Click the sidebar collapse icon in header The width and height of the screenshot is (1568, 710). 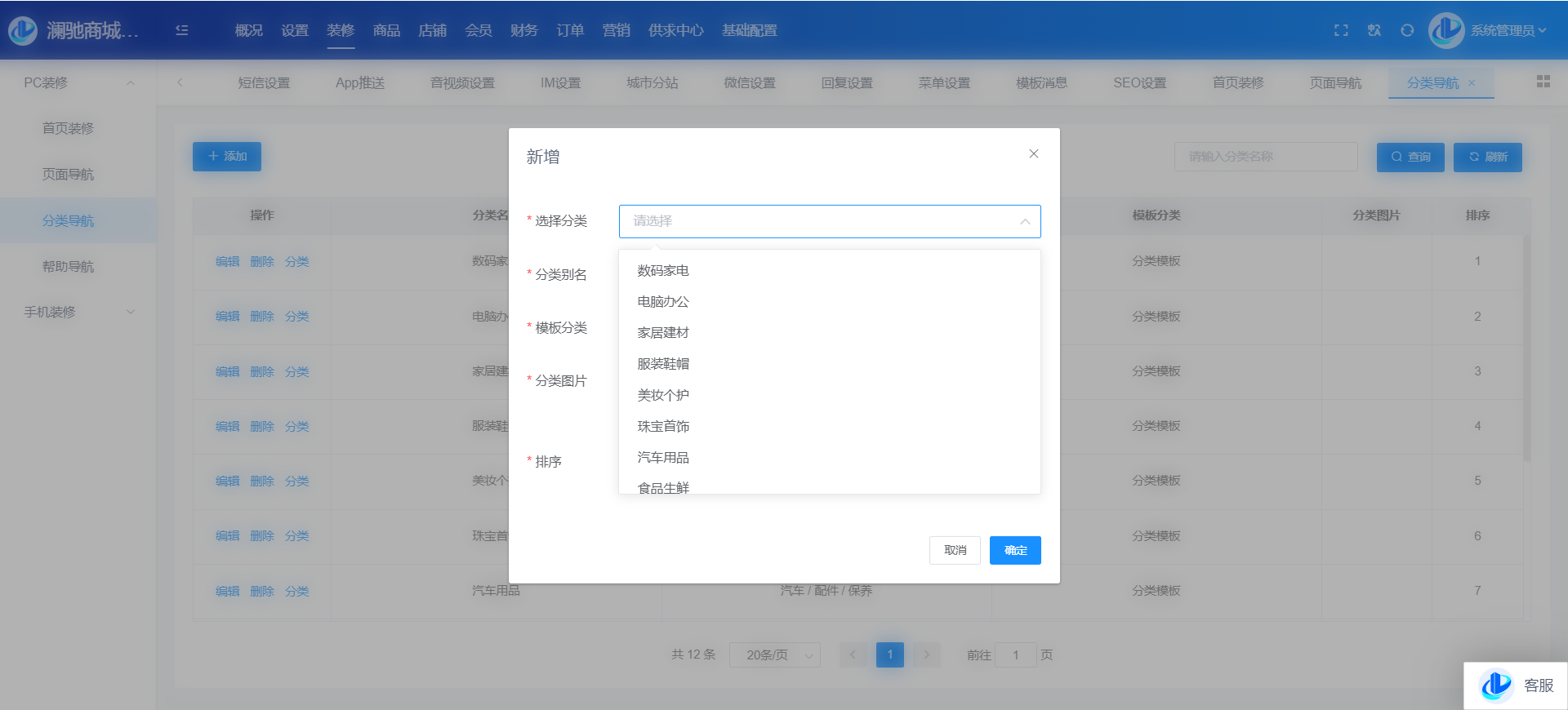tap(182, 30)
